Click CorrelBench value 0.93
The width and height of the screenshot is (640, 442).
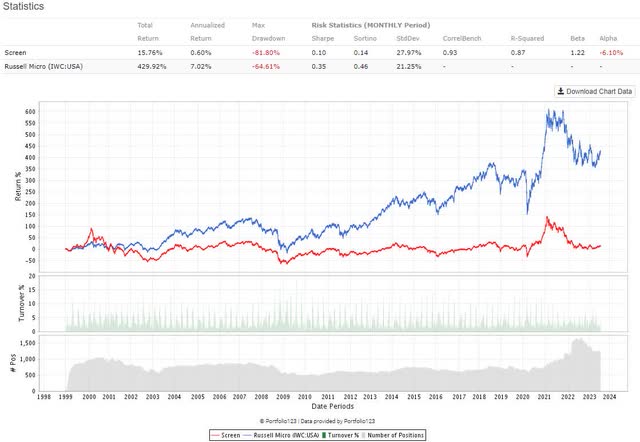(x=450, y=53)
